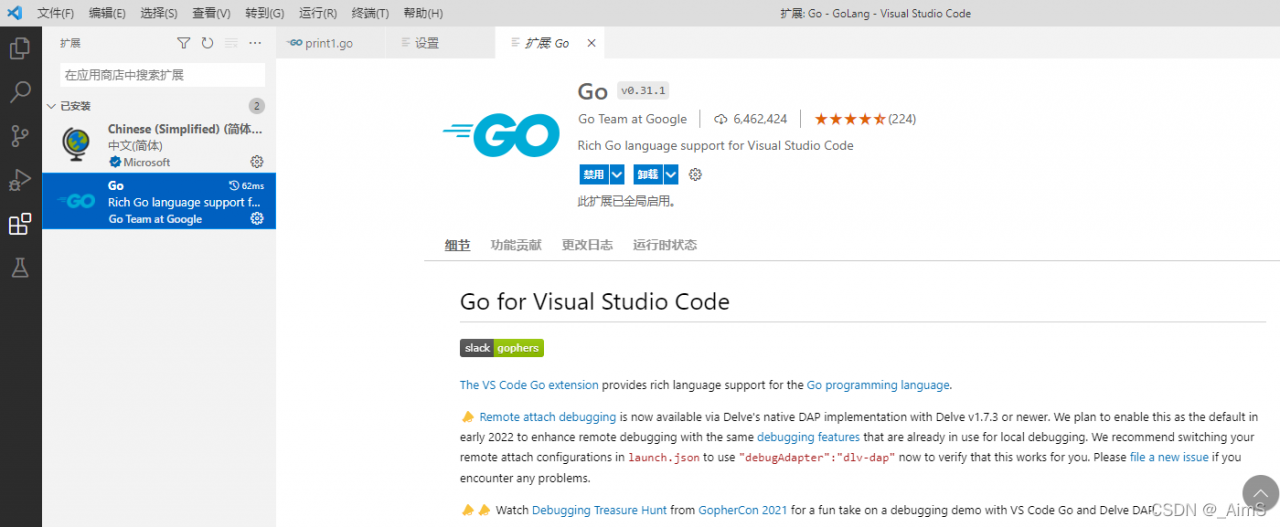Open the Run menu
This screenshot has width=1280, height=527.
(317, 13)
